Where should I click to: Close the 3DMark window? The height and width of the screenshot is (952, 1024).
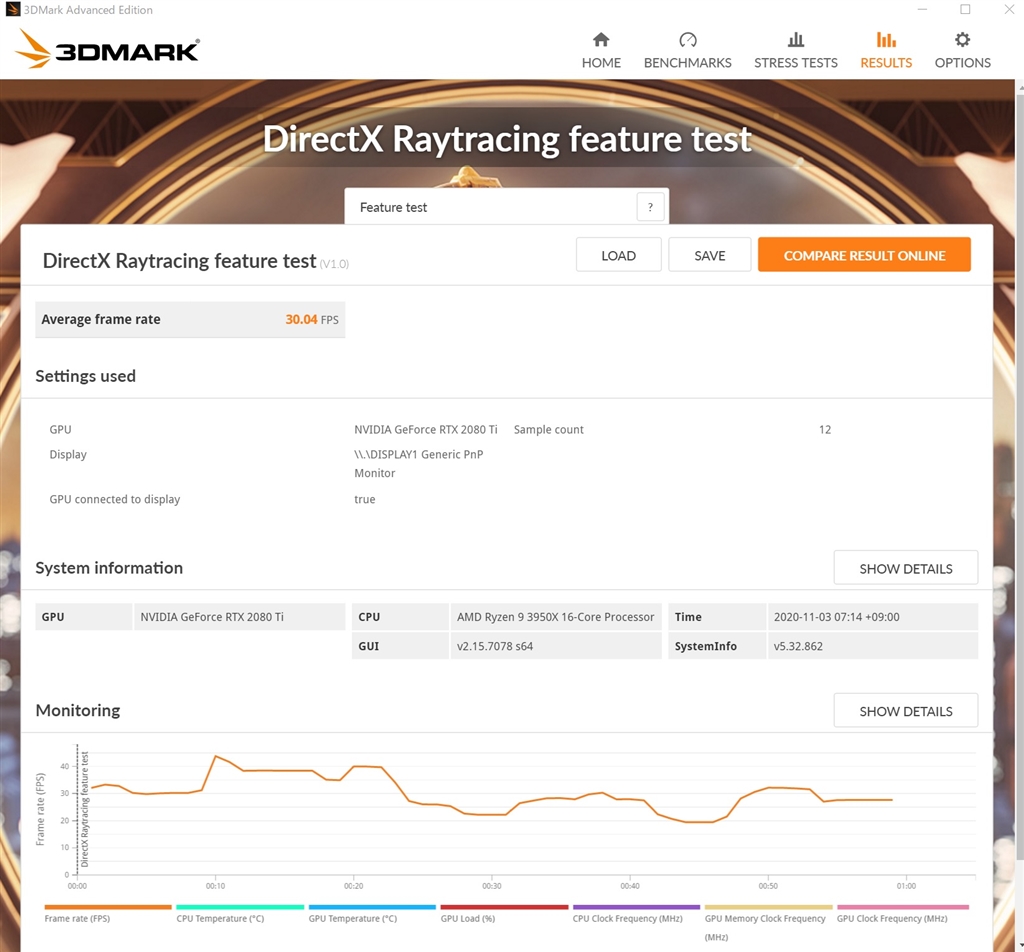[x=1009, y=9]
